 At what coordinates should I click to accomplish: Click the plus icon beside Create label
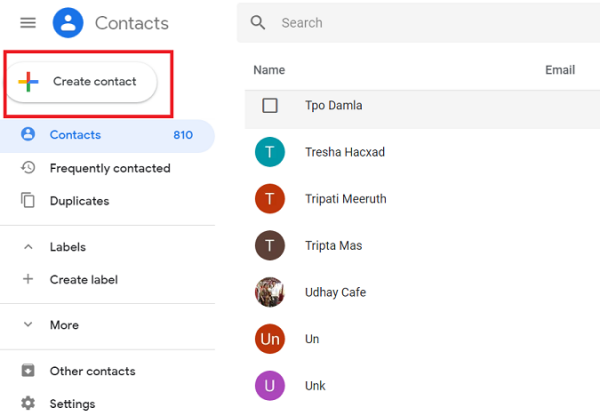pyautogui.click(x=28, y=279)
